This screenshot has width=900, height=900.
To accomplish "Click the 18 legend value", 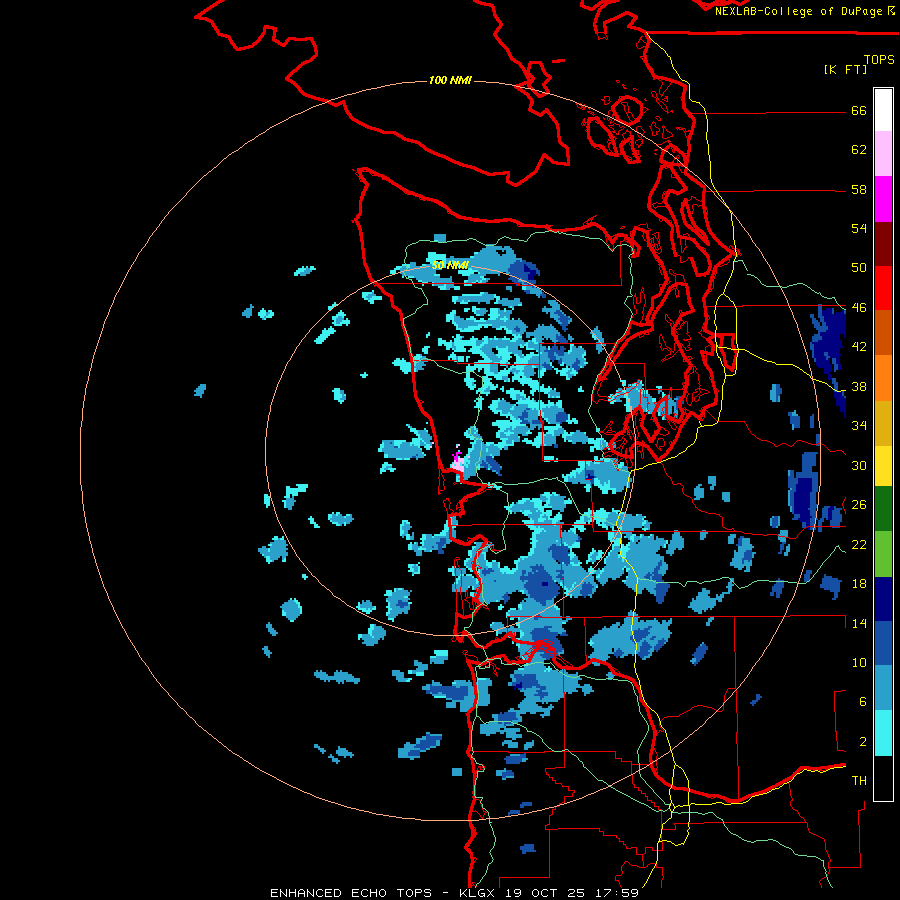I will point(859,584).
